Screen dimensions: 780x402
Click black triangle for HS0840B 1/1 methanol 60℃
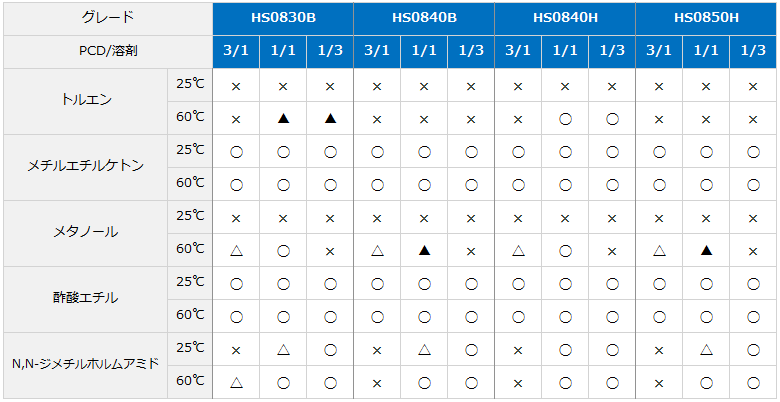(424, 251)
